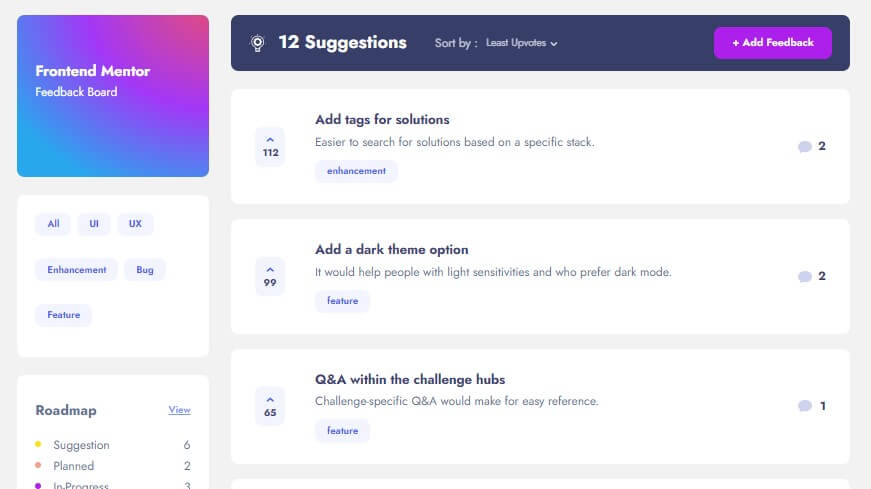Select the Feature filter chip
Image resolution: width=871 pixels, height=489 pixels.
coord(63,315)
